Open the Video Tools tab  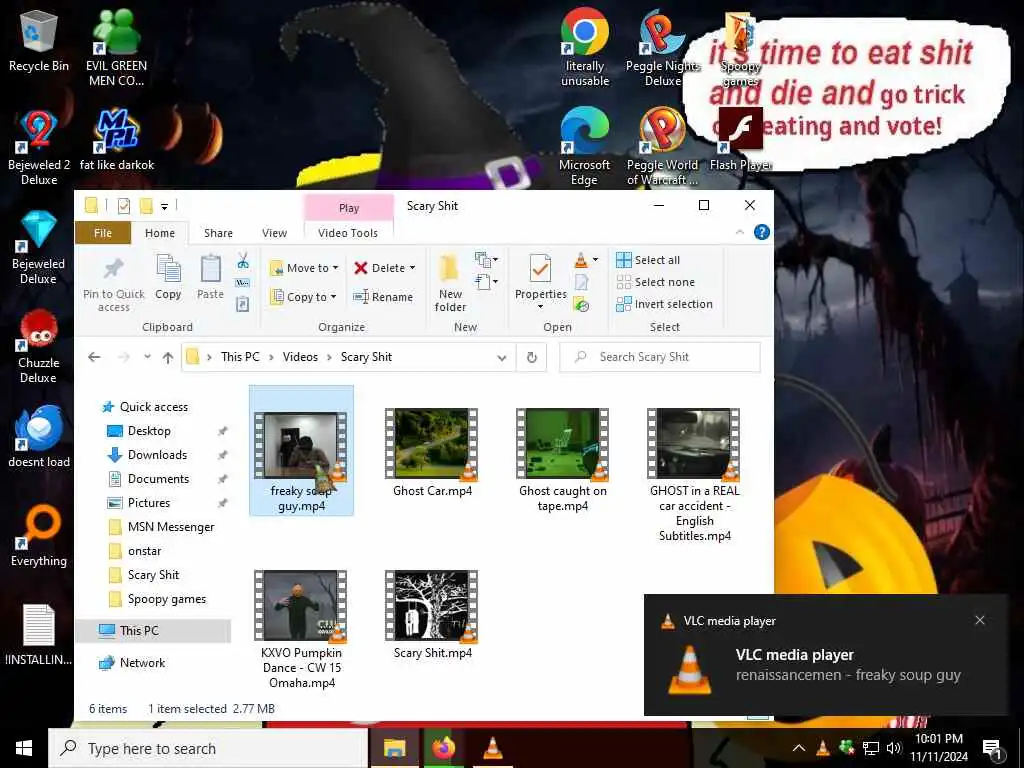click(x=348, y=233)
